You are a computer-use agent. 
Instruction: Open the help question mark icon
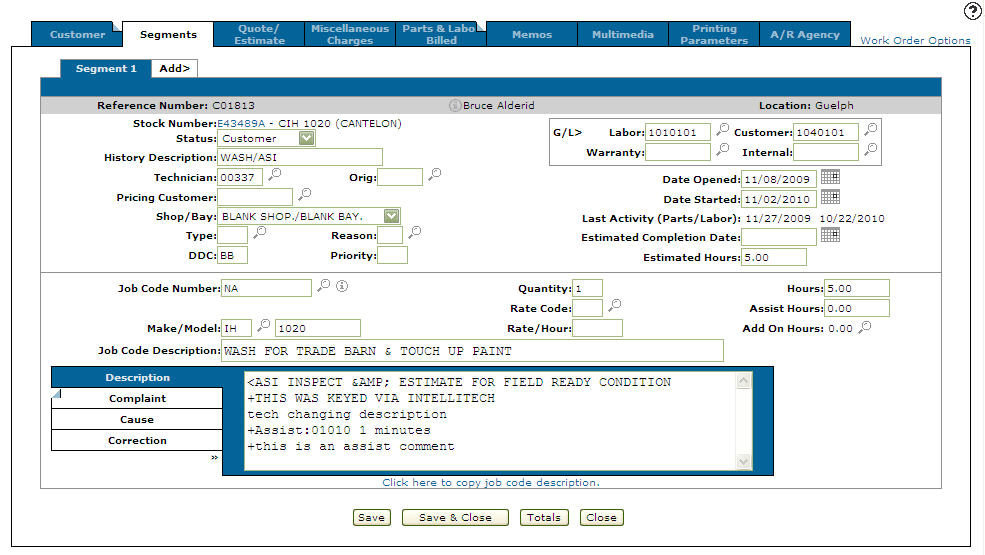[972, 11]
